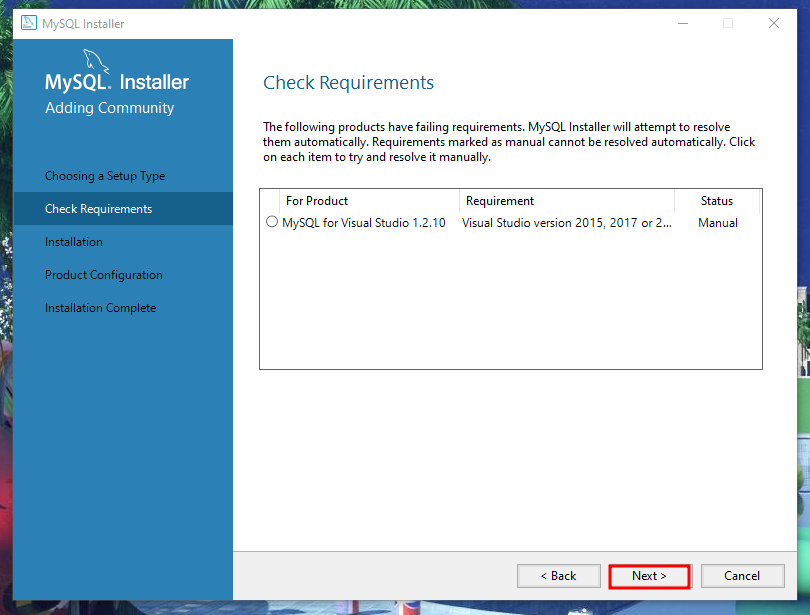This screenshot has width=810, height=615.
Task: Open the Choosing a Setup Type step
Action: (105, 176)
